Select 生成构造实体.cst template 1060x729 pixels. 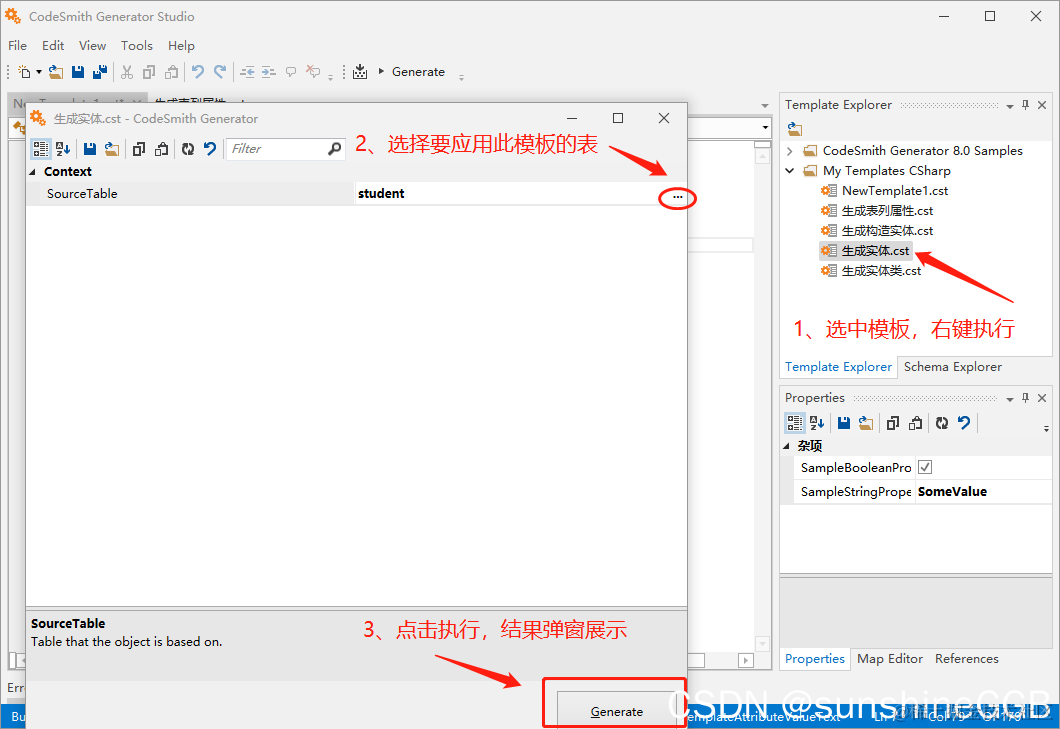887,231
